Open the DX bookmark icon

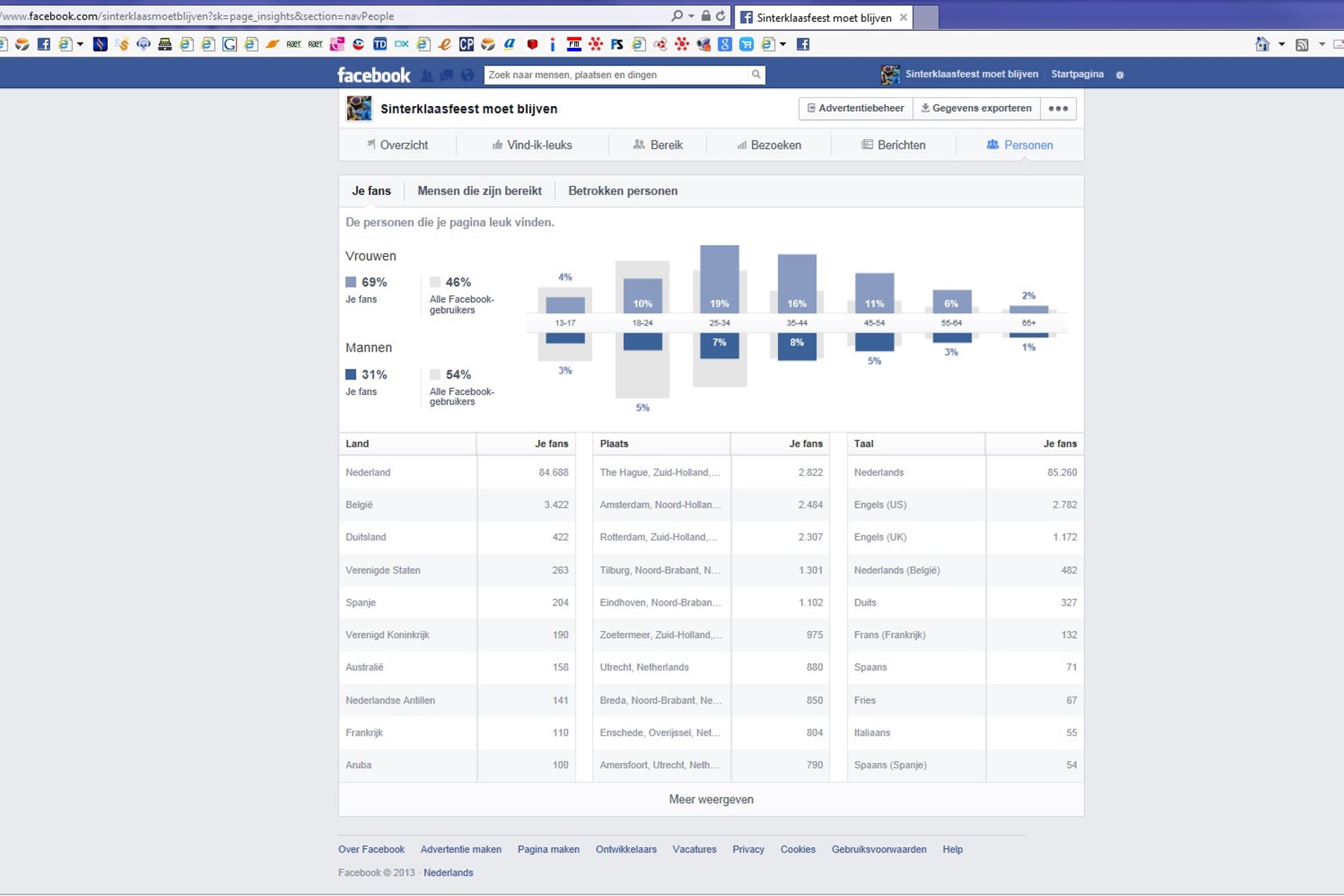tap(402, 44)
